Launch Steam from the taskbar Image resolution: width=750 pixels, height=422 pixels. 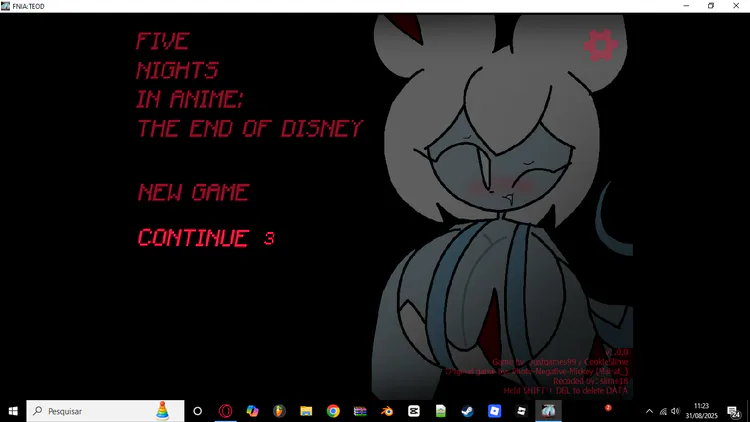click(x=467, y=411)
